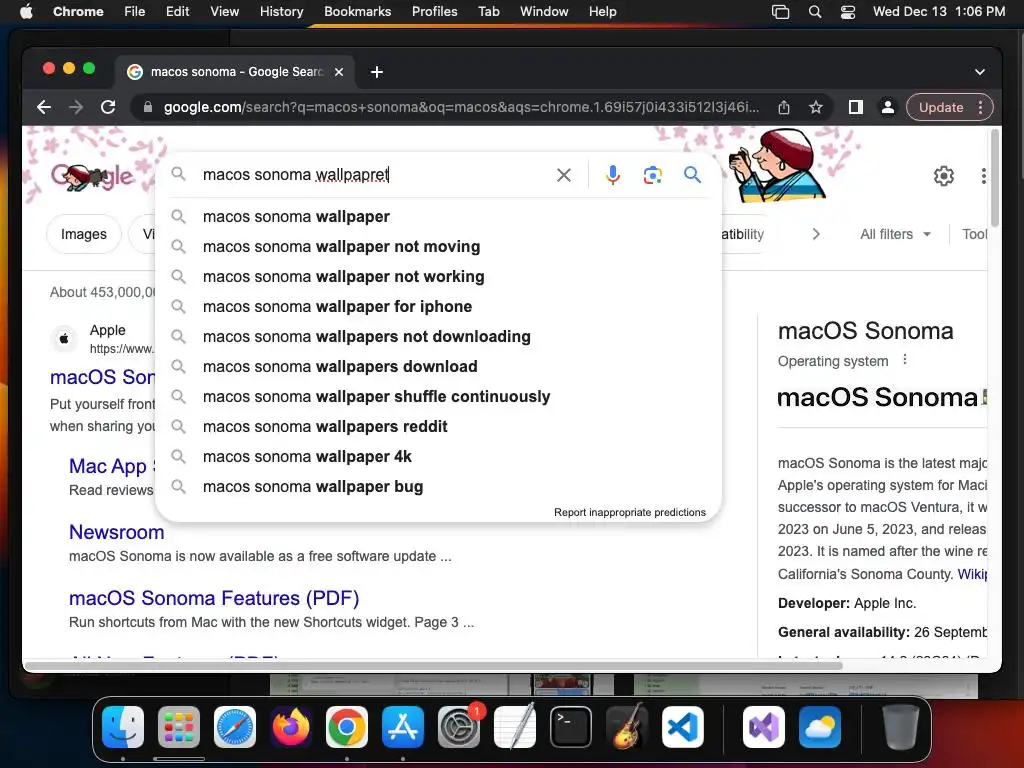This screenshot has height=768, width=1024.
Task: Open Terminal from the Dock
Action: click(x=571, y=727)
